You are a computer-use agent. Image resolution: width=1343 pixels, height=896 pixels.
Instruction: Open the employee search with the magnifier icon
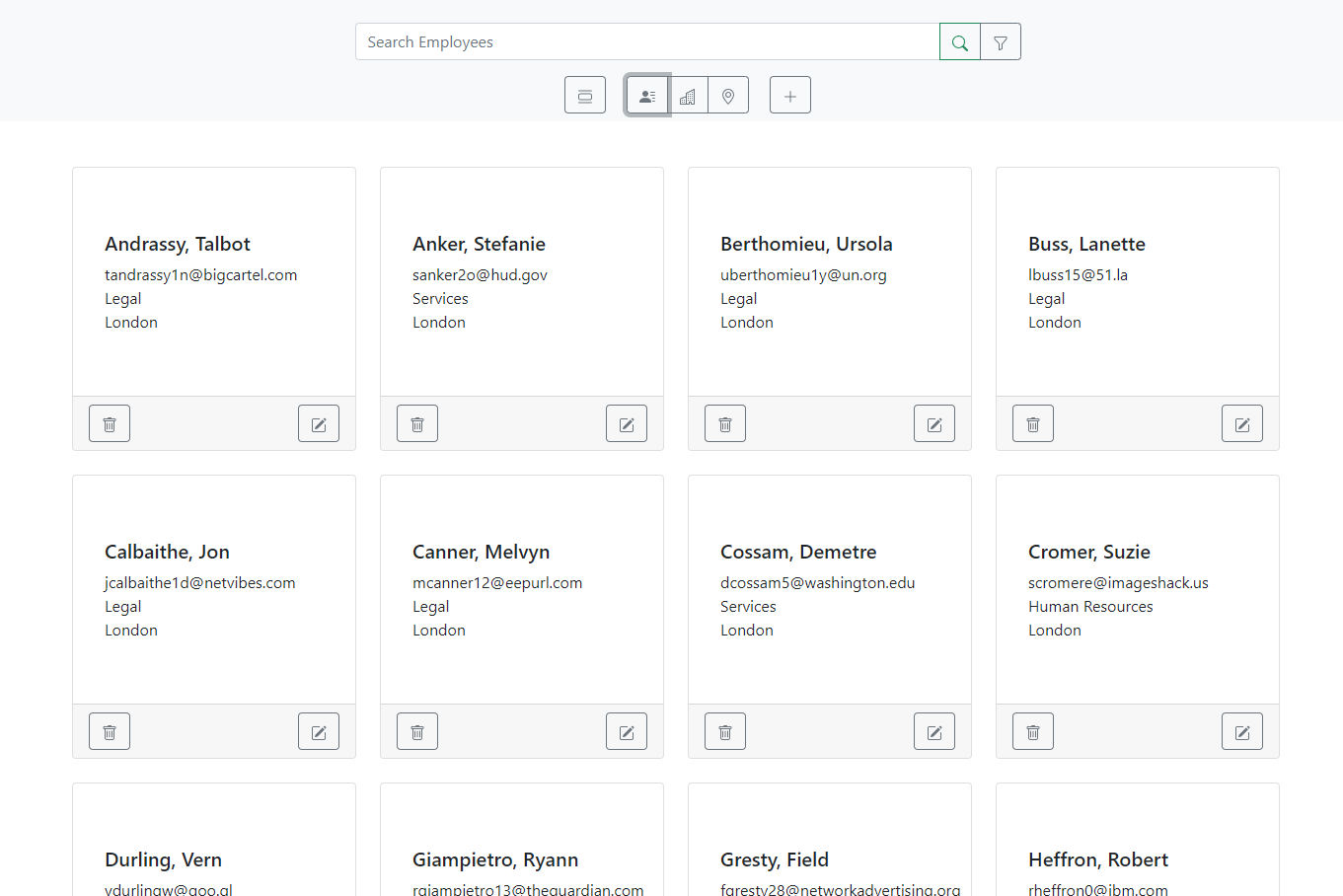point(958,41)
